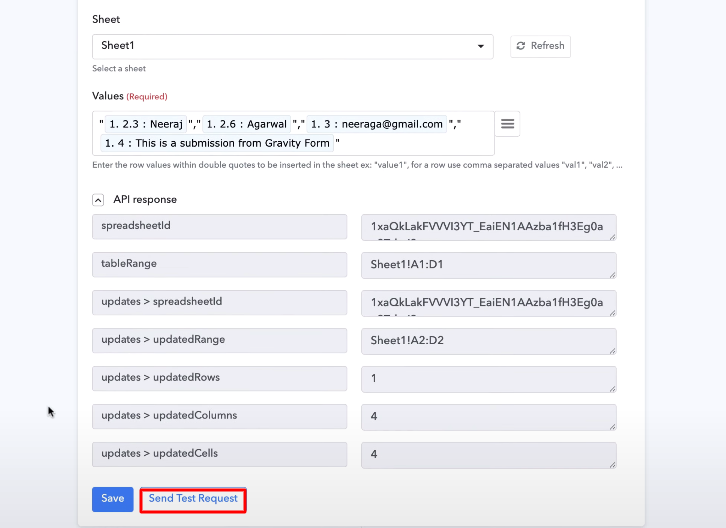726x528 pixels.
Task: Click the tableRange value Sheet1!A1:D1
Action: (x=488, y=265)
